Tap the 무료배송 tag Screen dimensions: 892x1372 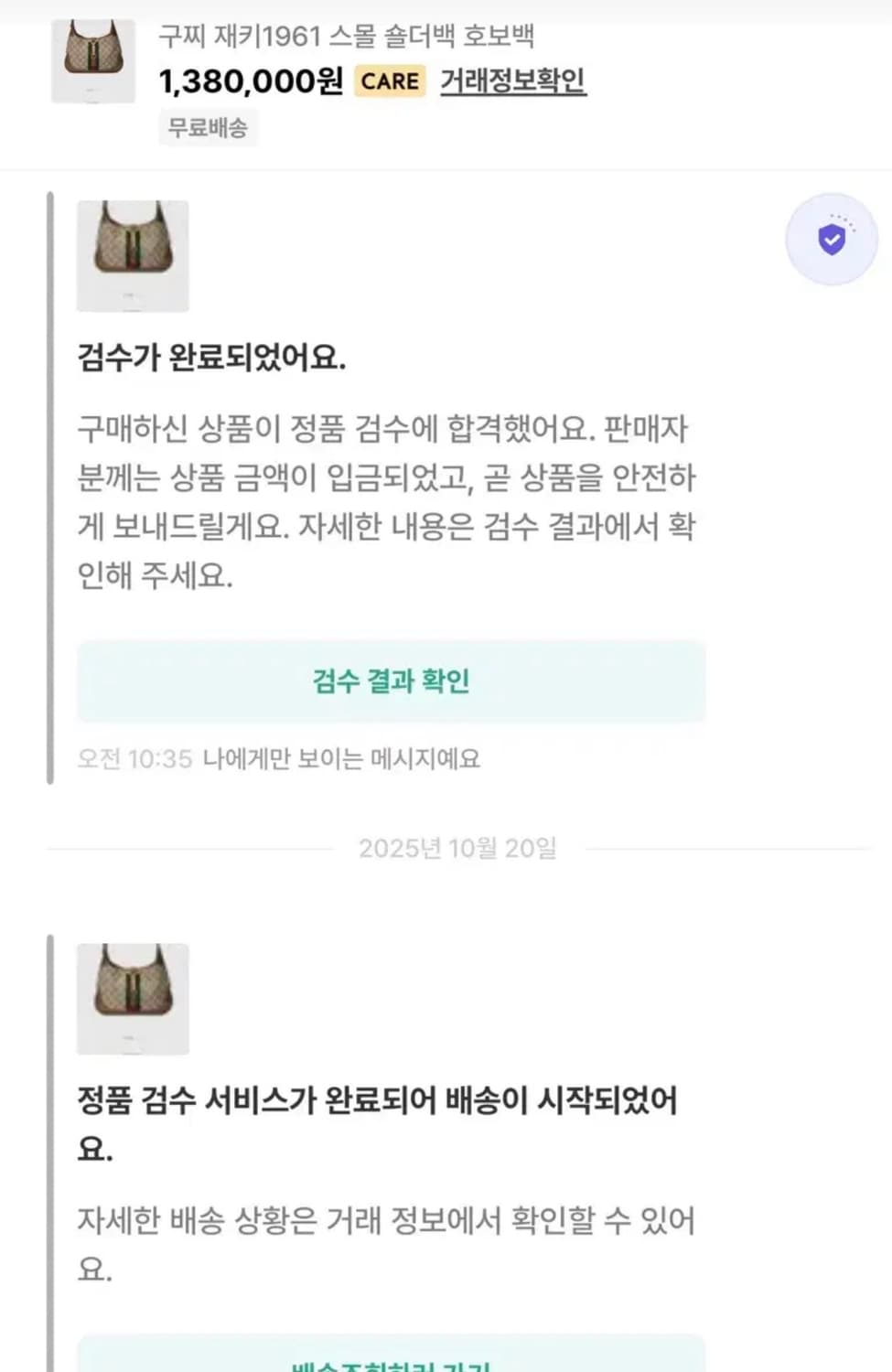(208, 127)
